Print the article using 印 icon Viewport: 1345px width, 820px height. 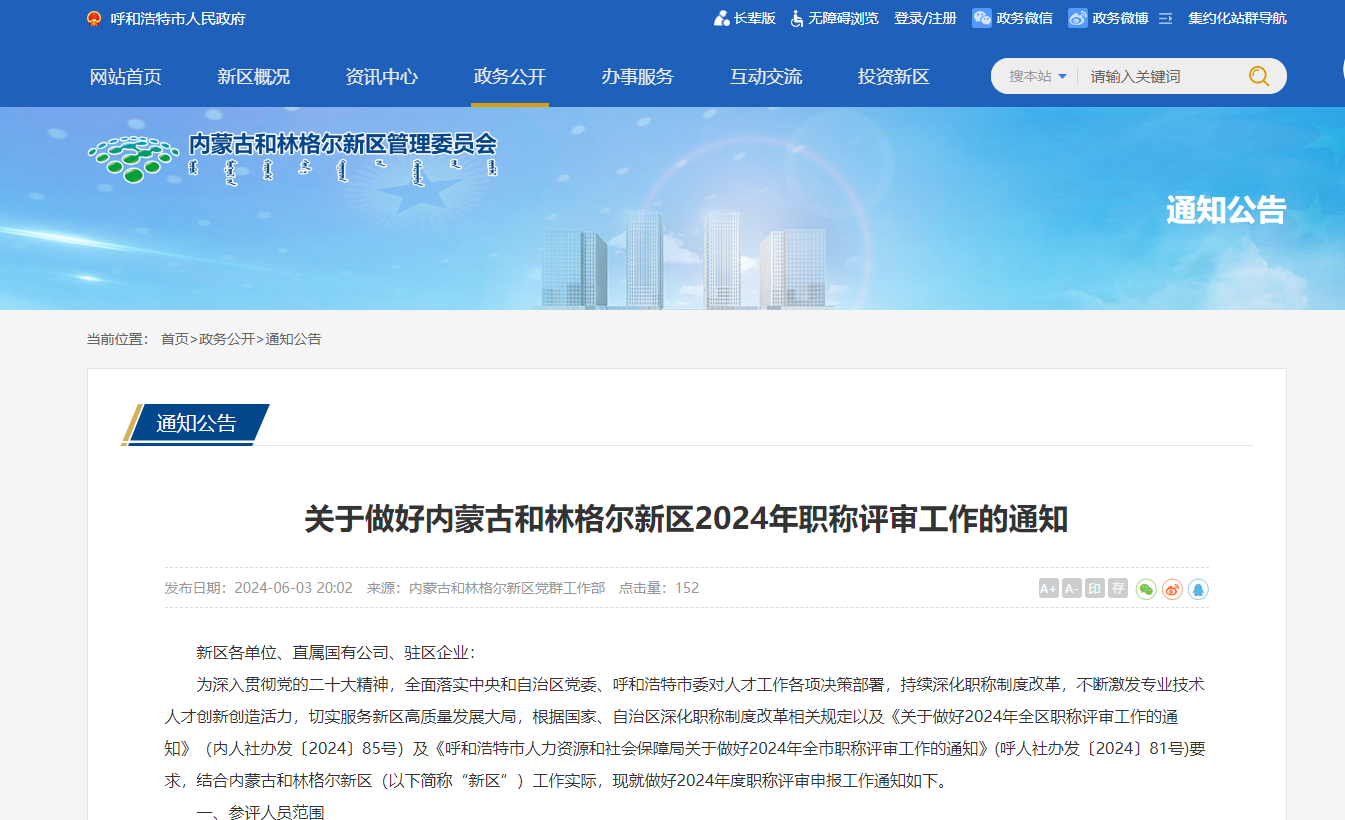pyautogui.click(x=1095, y=589)
